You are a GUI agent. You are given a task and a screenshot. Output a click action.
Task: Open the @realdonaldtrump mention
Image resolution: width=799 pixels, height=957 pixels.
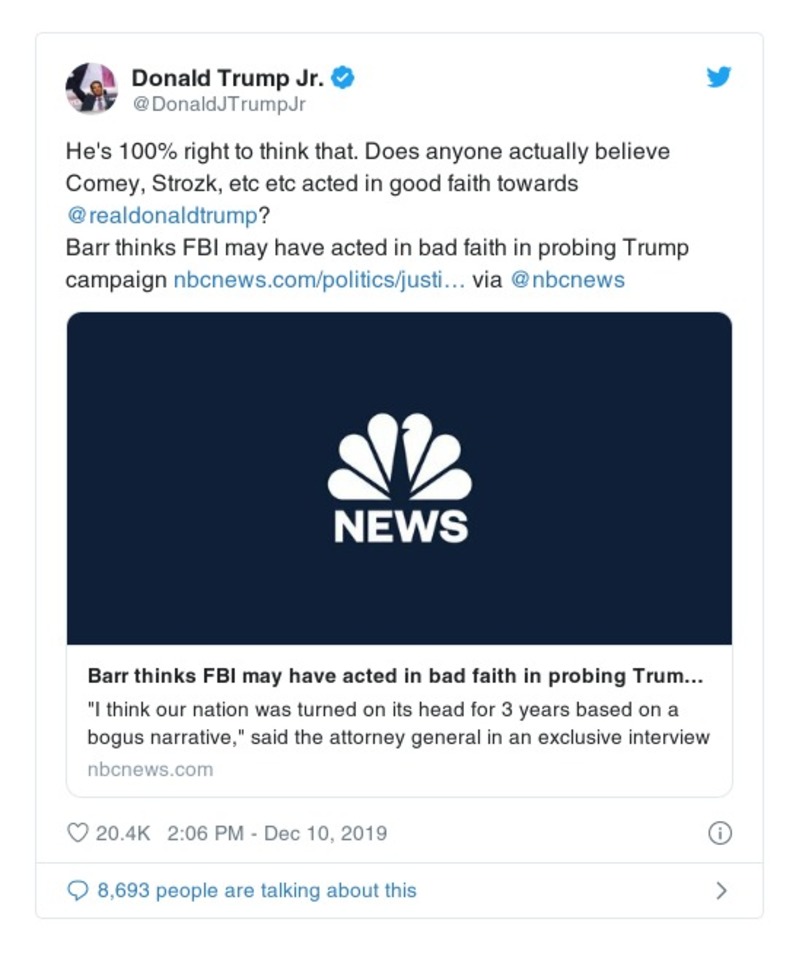155,216
